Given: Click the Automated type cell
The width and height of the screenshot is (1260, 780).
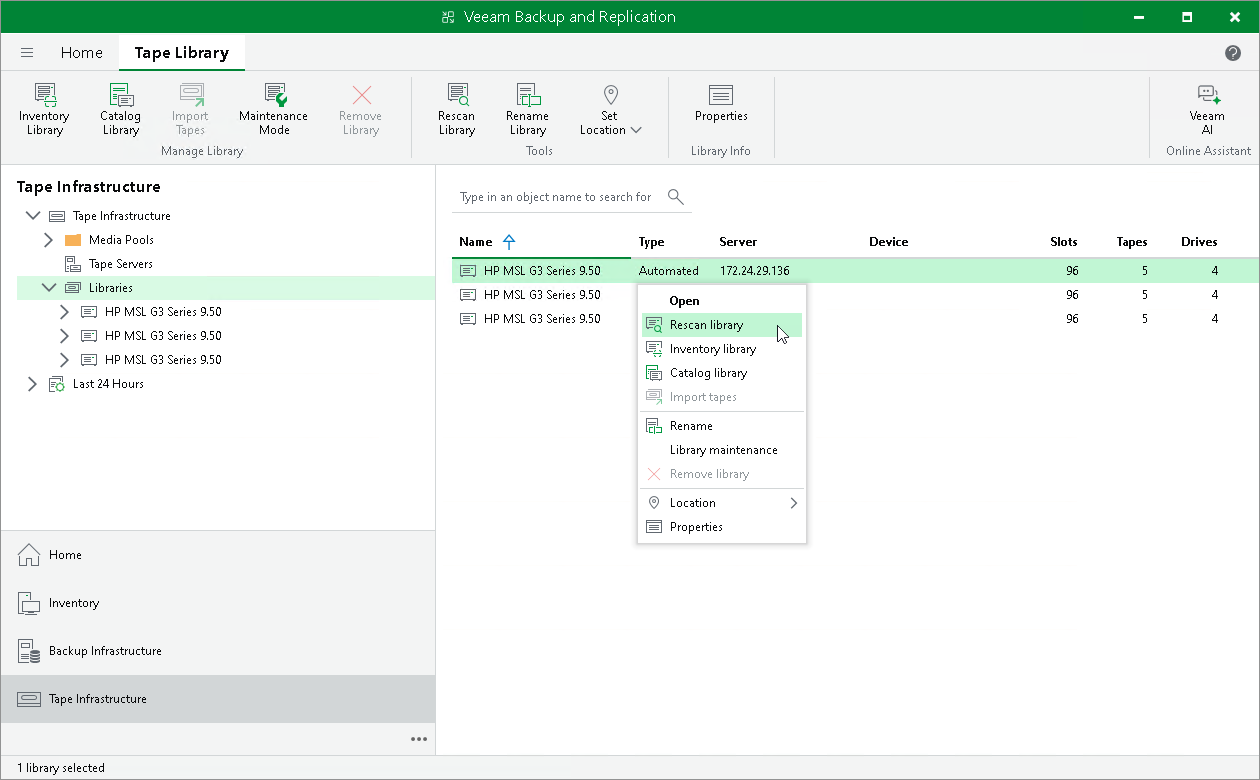Looking at the screenshot, I should [x=669, y=271].
